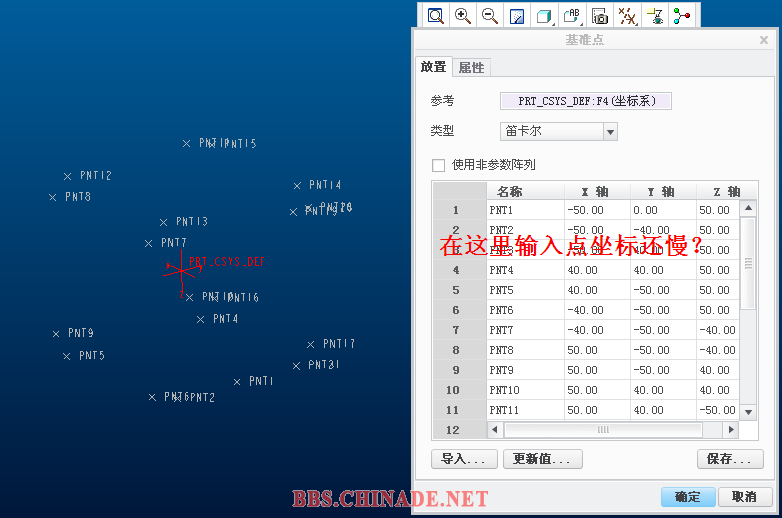Close the 基准点 dialog with X
Image resolution: width=782 pixels, height=518 pixels.
[764, 40]
